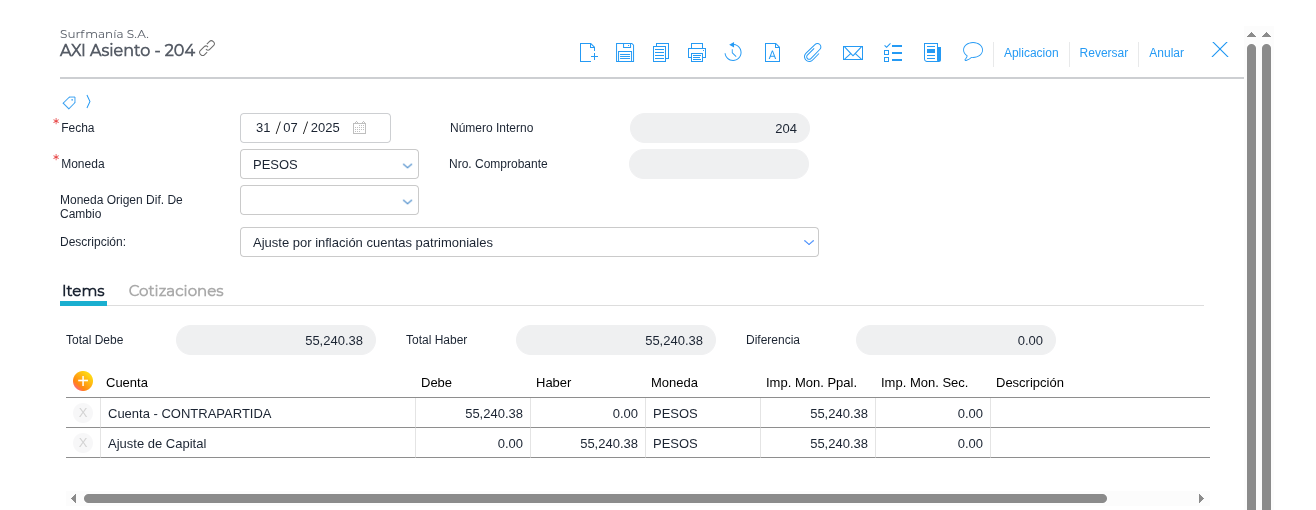Expand the Descripción dropdown list

[x=808, y=242]
